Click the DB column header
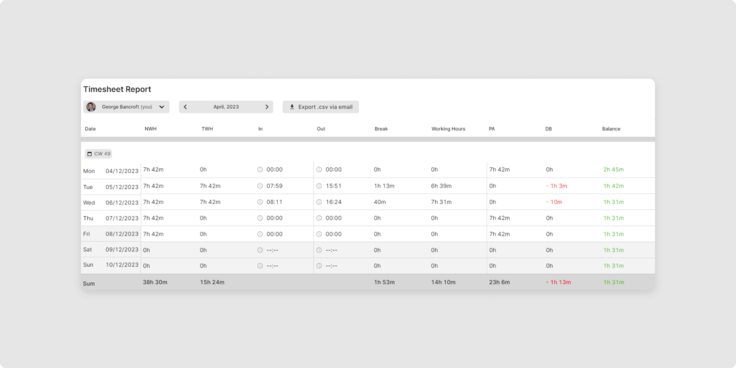The height and width of the screenshot is (368, 736). 548,129
